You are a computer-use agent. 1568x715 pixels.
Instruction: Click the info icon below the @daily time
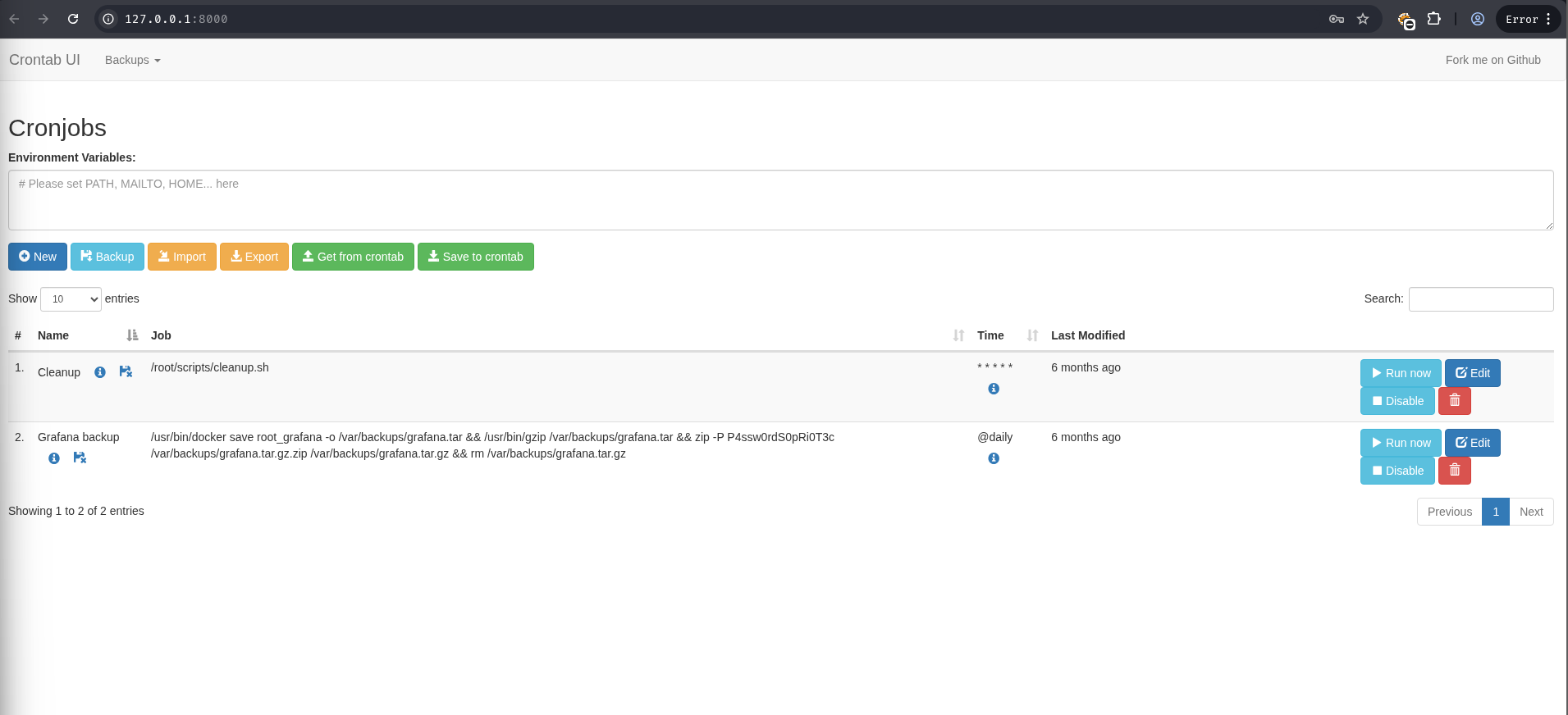tap(994, 458)
